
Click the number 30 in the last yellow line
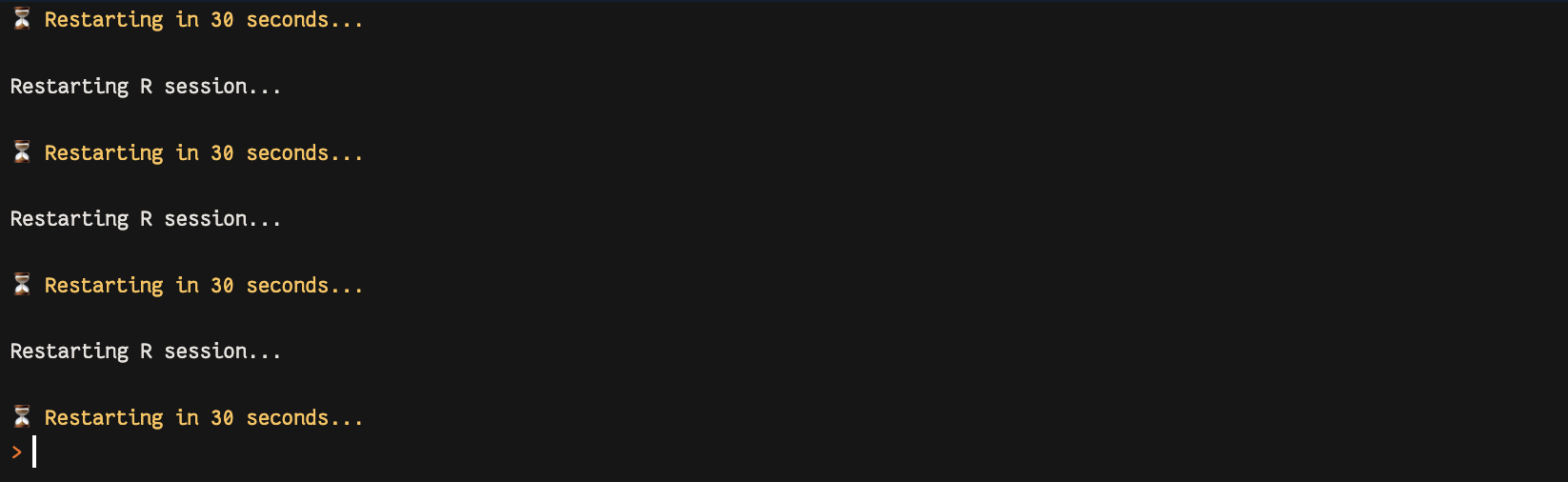pos(222,418)
